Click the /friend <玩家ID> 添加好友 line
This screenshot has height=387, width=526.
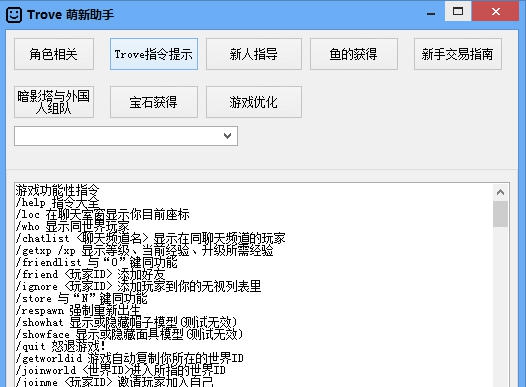pyautogui.click(x=90, y=275)
